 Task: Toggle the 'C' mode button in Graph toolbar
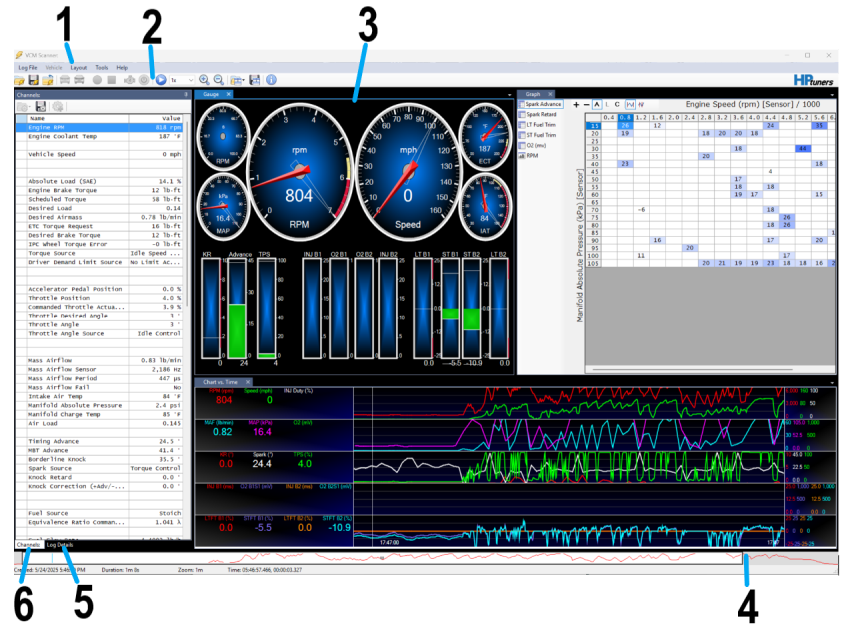coord(618,104)
